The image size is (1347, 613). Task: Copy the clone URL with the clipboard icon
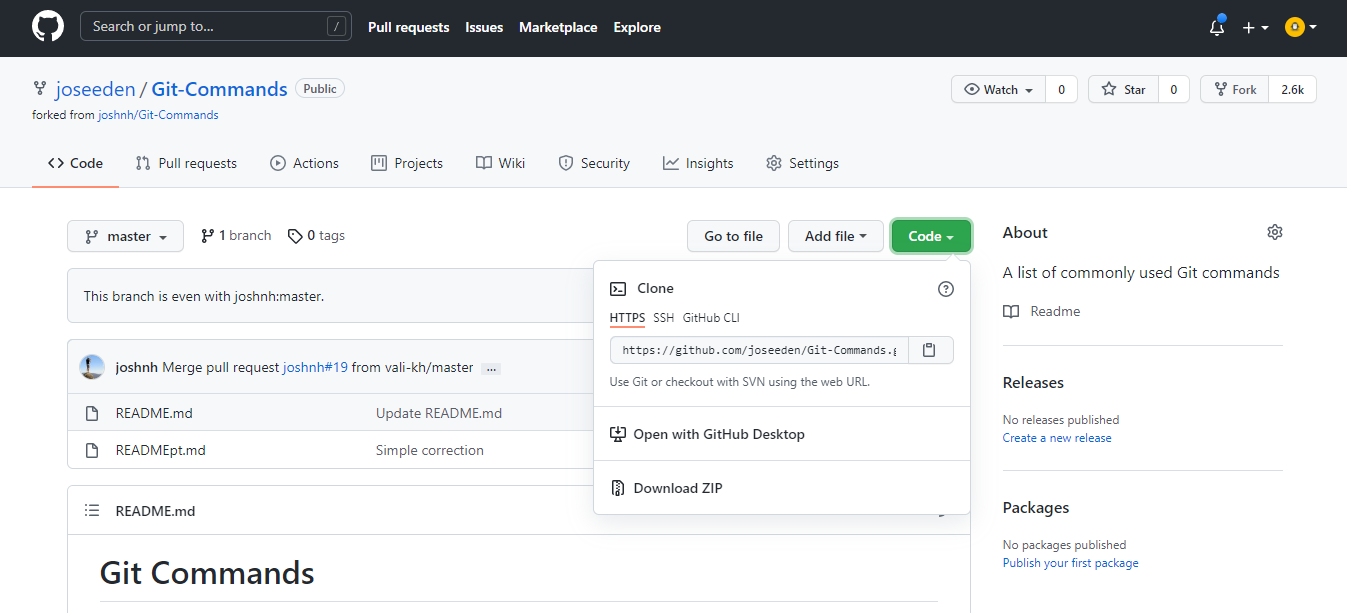point(930,350)
